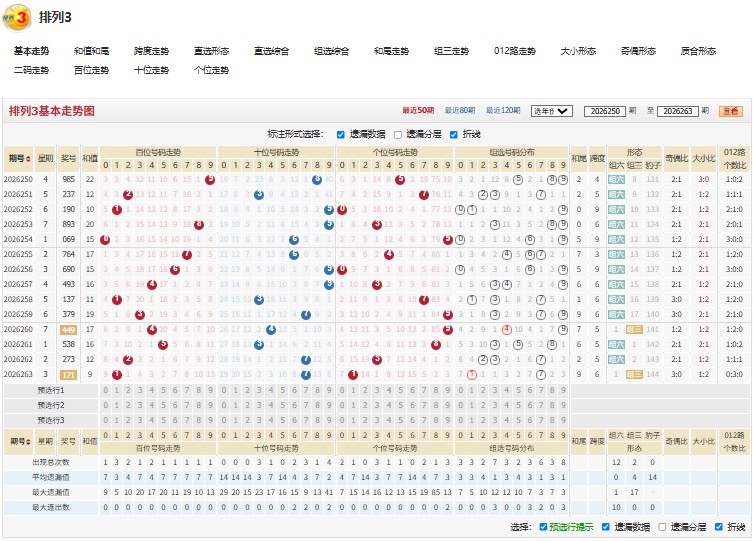Click highlighted 奖号 449 in row 2026260

click(68, 330)
